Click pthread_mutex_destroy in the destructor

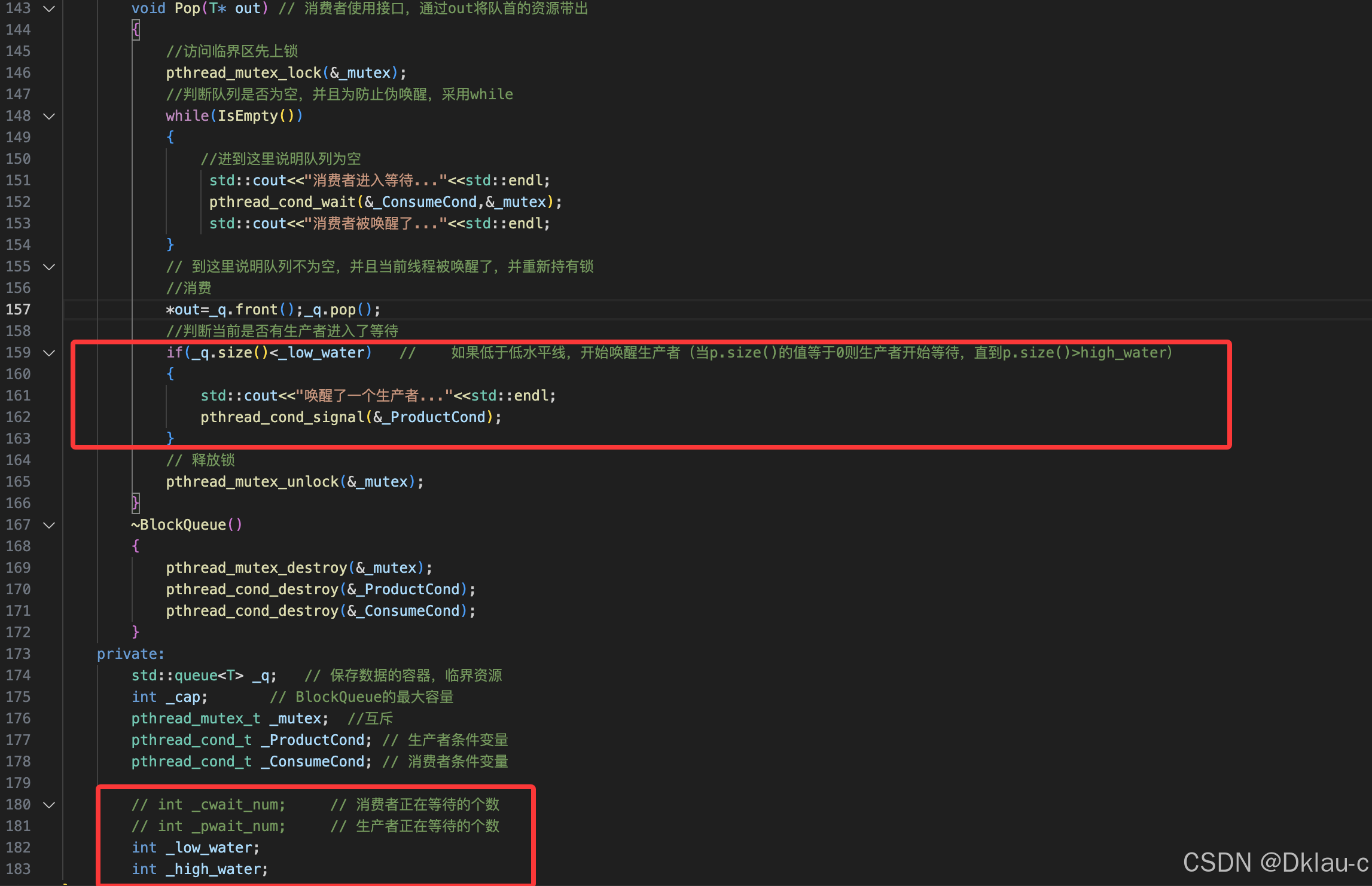point(256,568)
